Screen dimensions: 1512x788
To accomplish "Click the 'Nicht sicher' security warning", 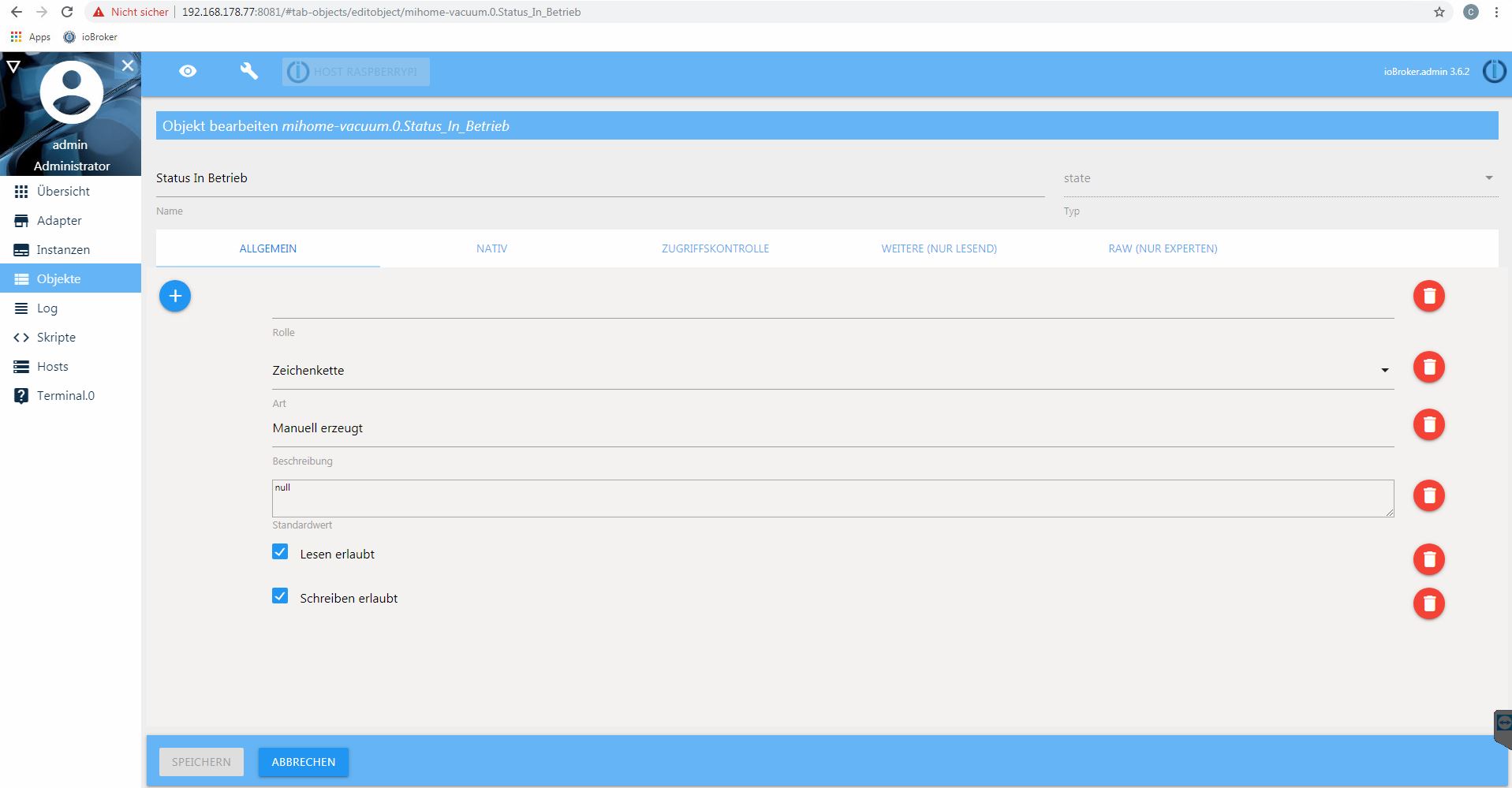I will click(131, 12).
